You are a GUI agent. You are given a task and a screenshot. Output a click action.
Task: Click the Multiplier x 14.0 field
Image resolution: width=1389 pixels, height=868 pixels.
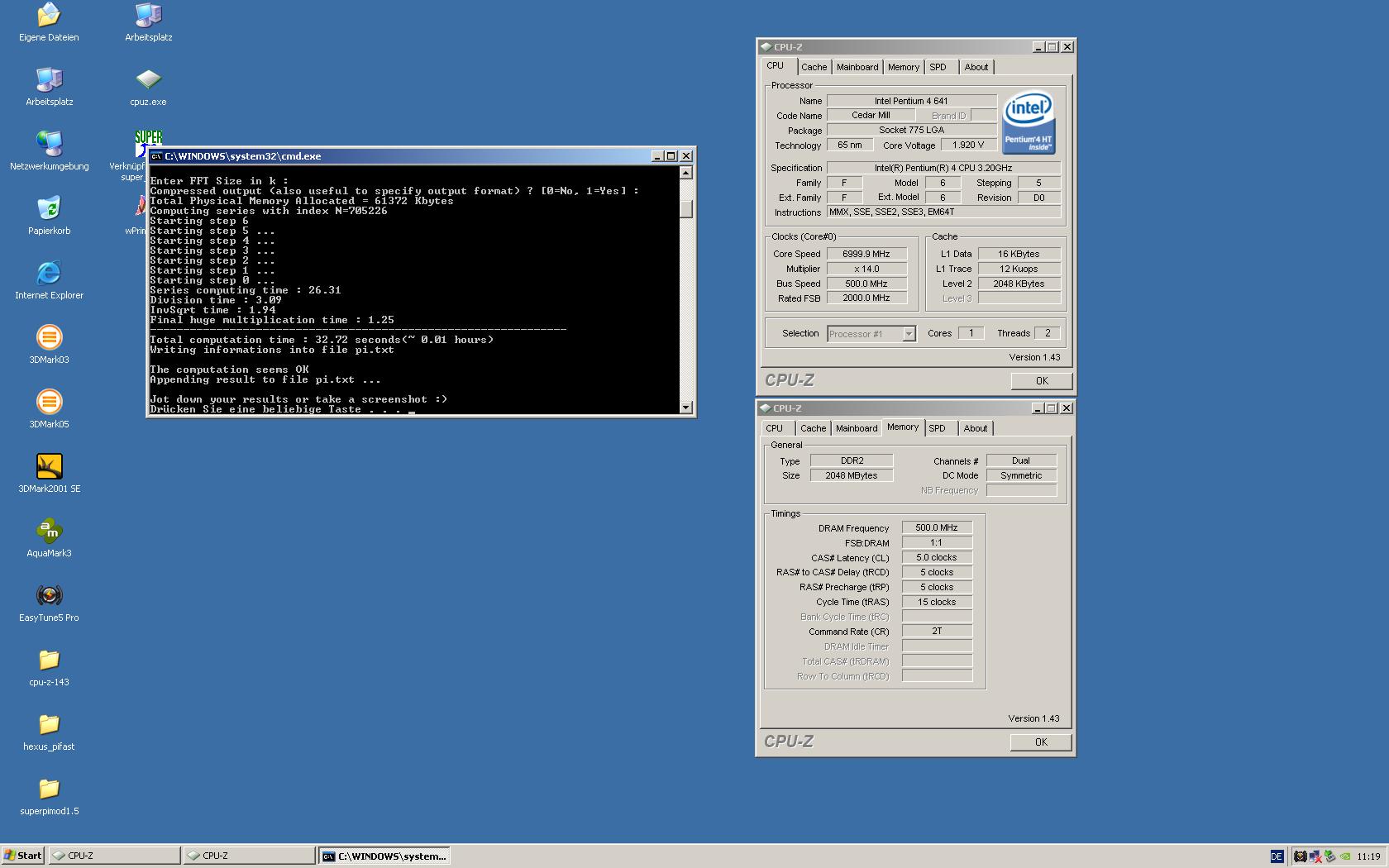click(x=866, y=269)
